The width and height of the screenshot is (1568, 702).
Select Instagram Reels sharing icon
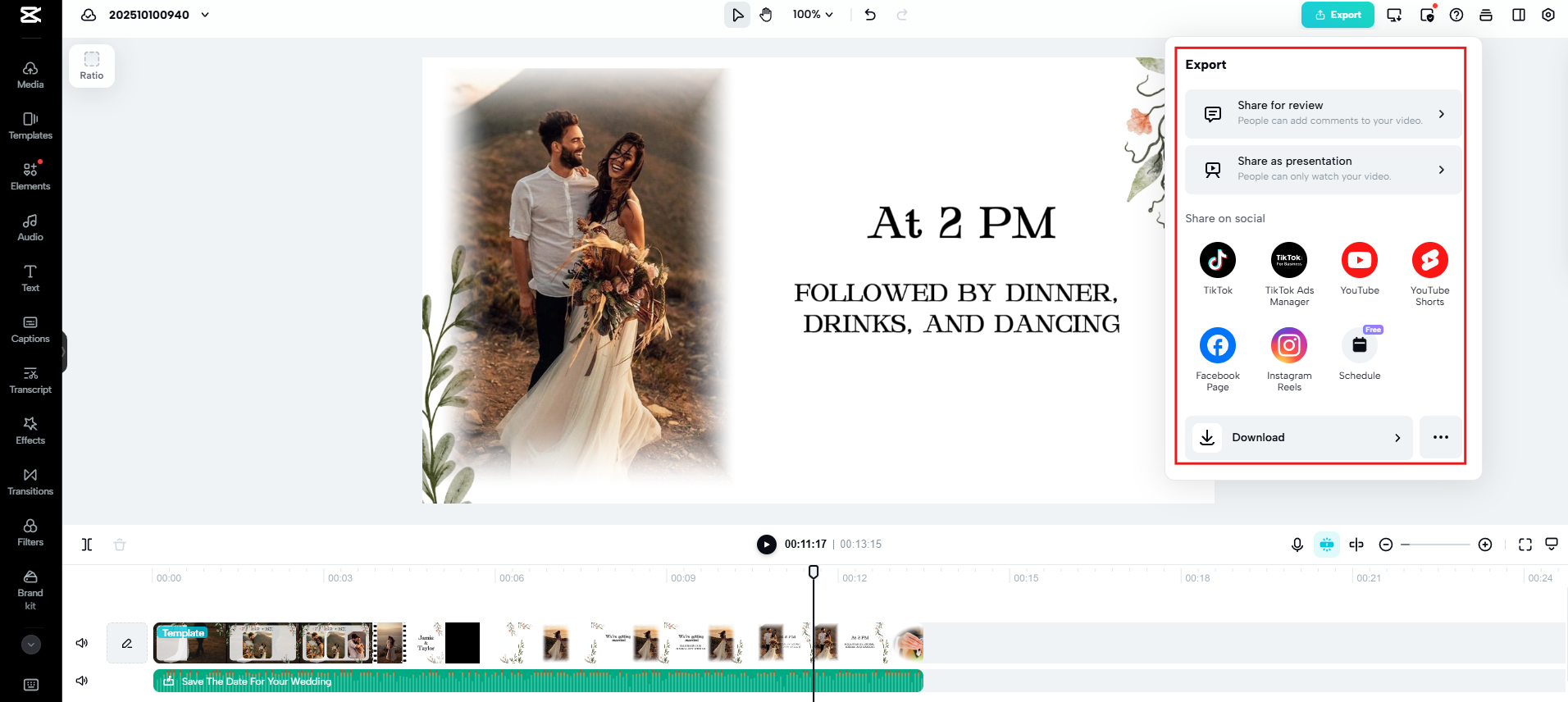pyautogui.click(x=1288, y=346)
